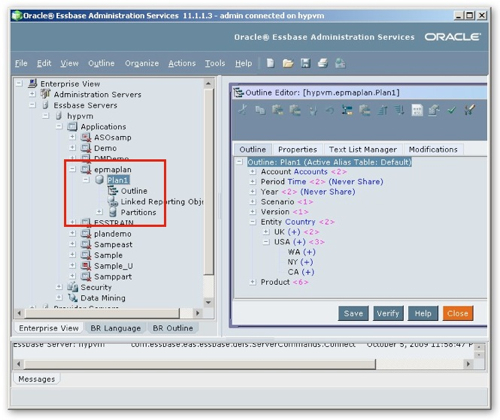
Task: Select the Messages tab at bottom
Action: pyautogui.click(x=37, y=379)
